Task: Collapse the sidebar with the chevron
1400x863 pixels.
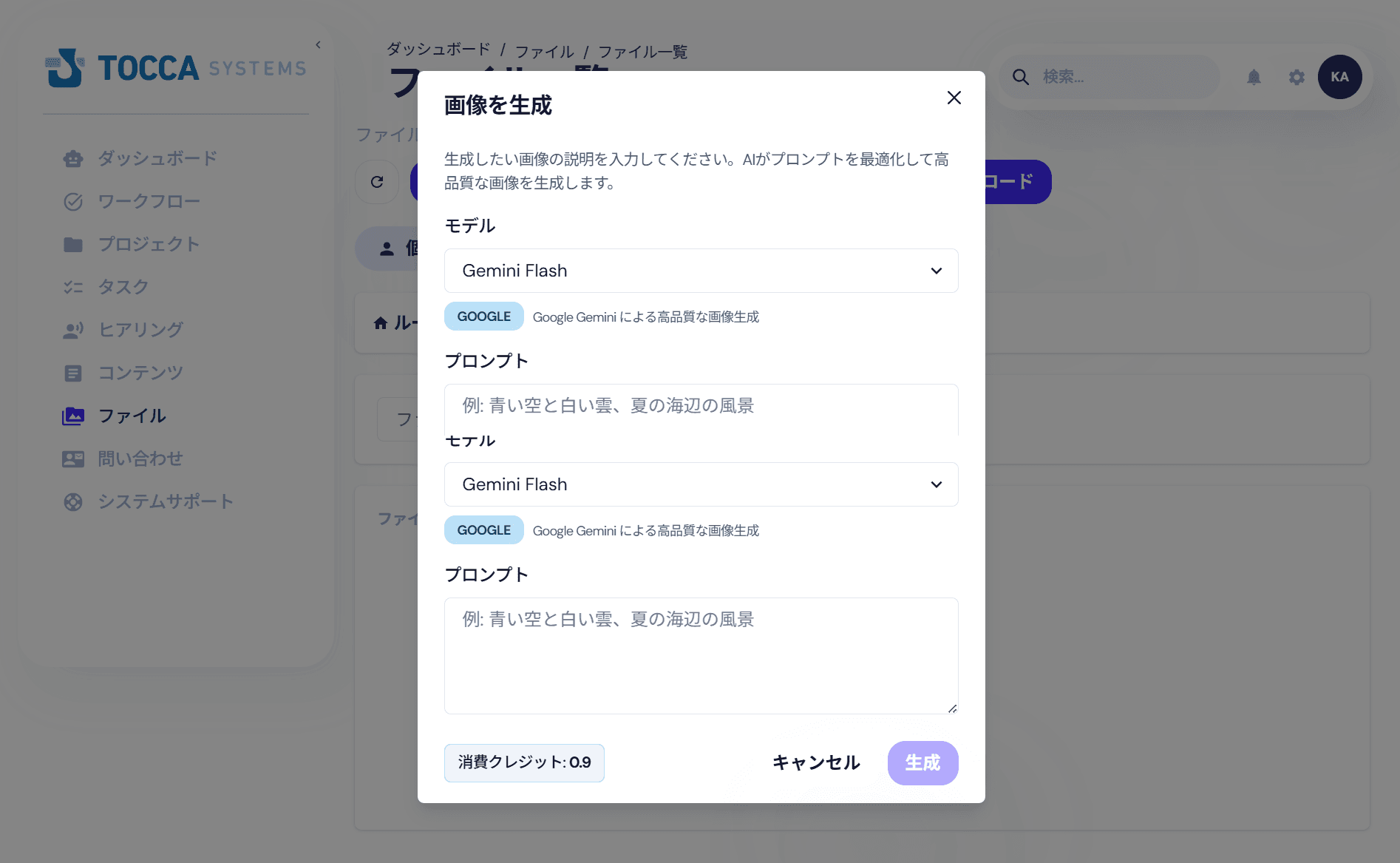Action: 317,44
